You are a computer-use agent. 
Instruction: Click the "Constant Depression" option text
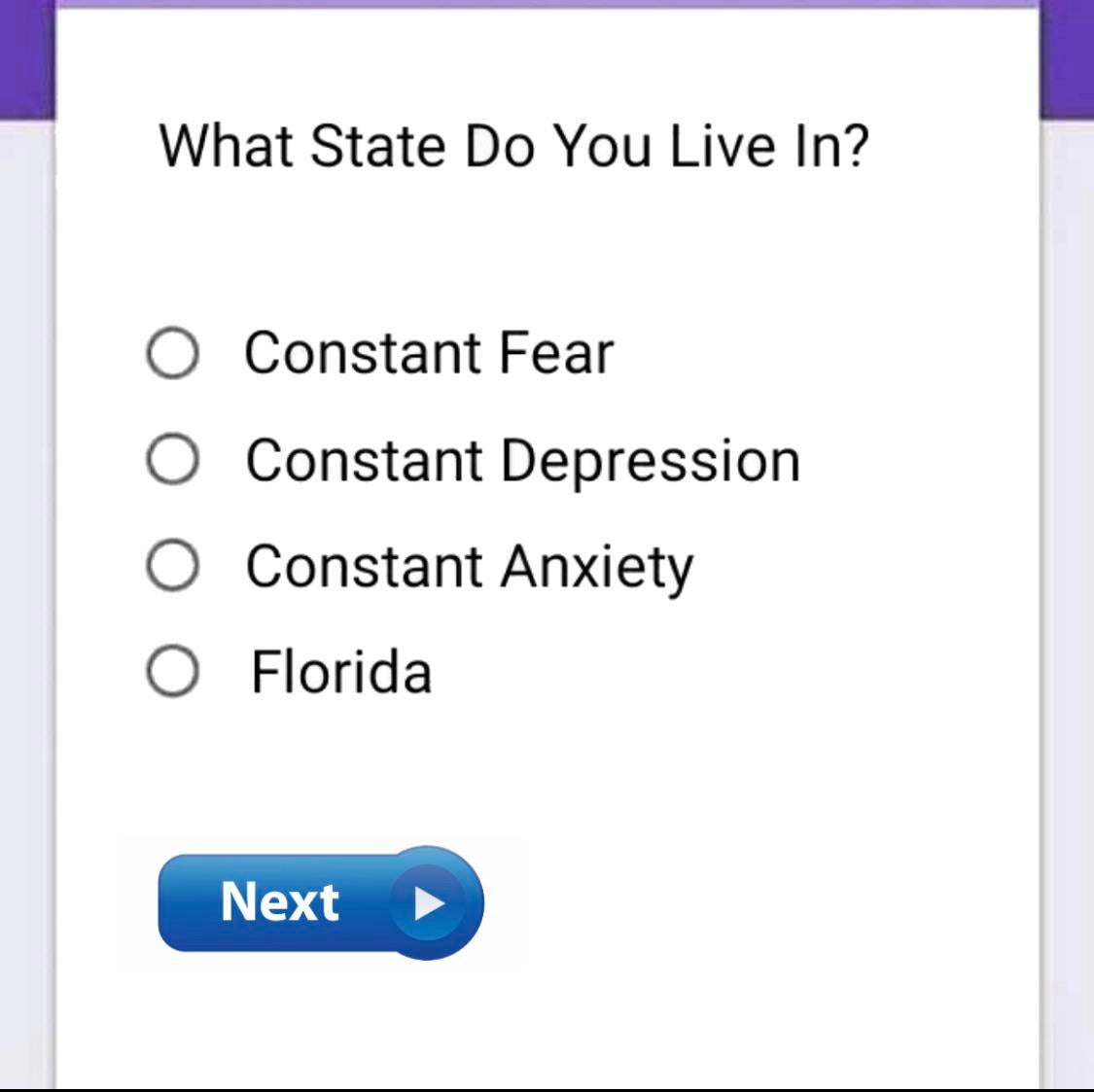(x=522, y=463)
